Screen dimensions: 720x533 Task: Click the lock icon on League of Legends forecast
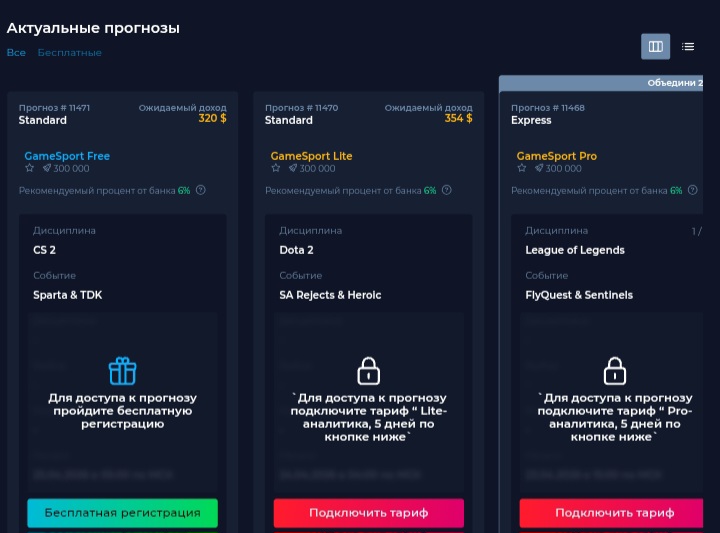pos(614,371)
